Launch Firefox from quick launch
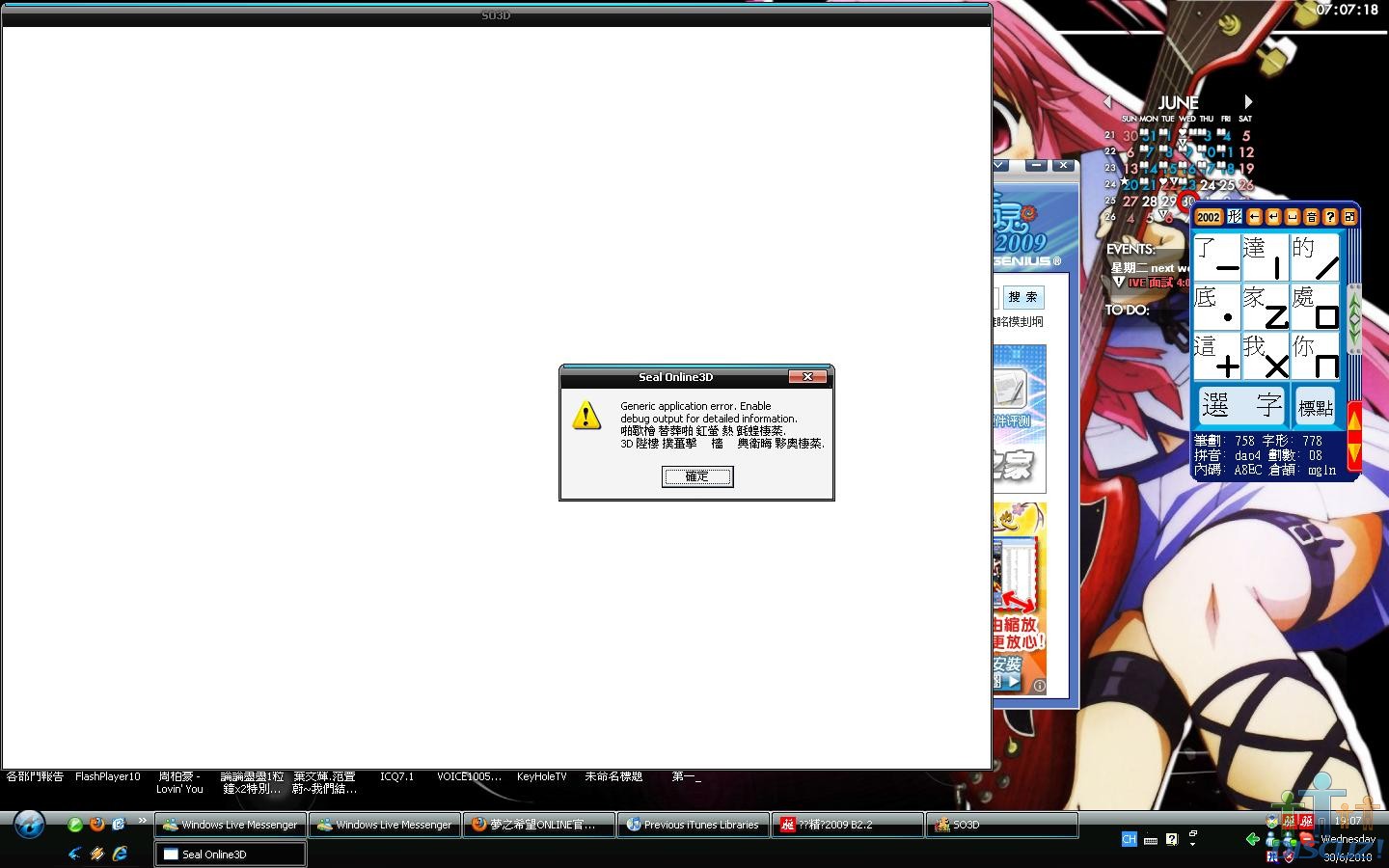The width and height of the screenshot is (1389, 868). tap(96, 825)
